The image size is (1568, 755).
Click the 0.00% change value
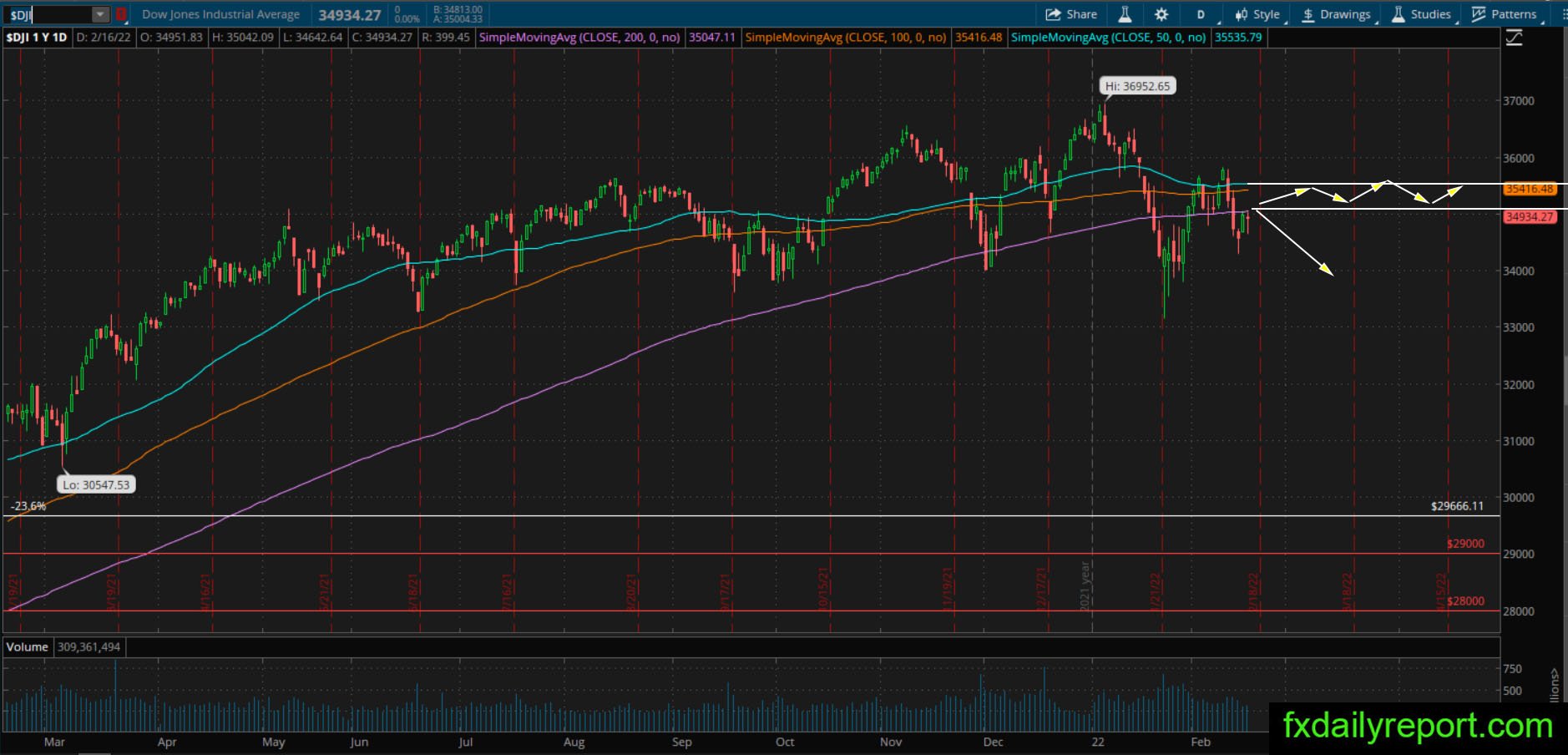pos(407,19)
